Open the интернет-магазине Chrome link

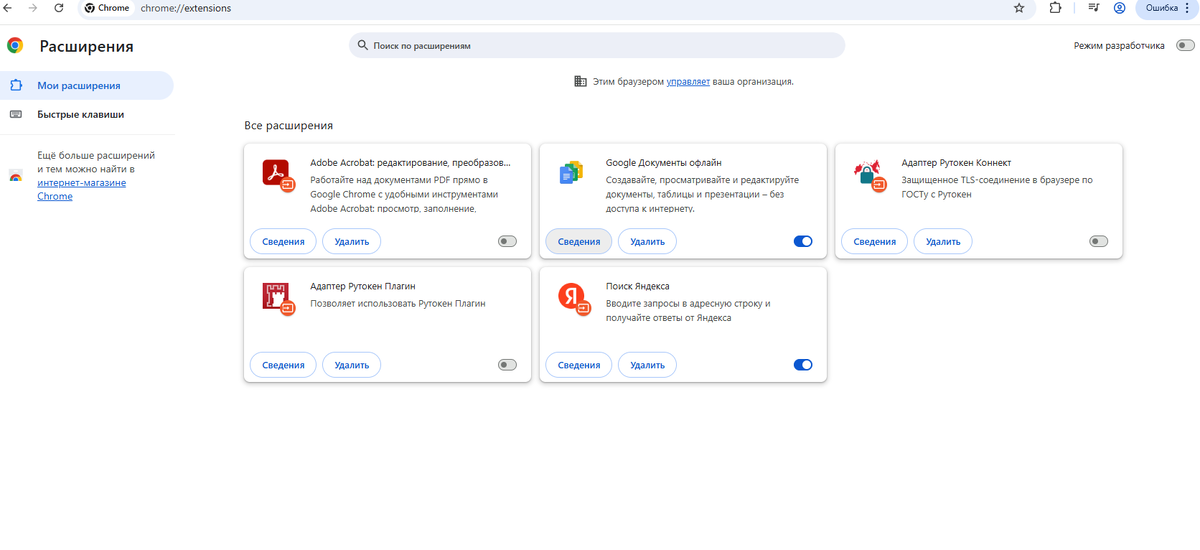tap(82, 190)
